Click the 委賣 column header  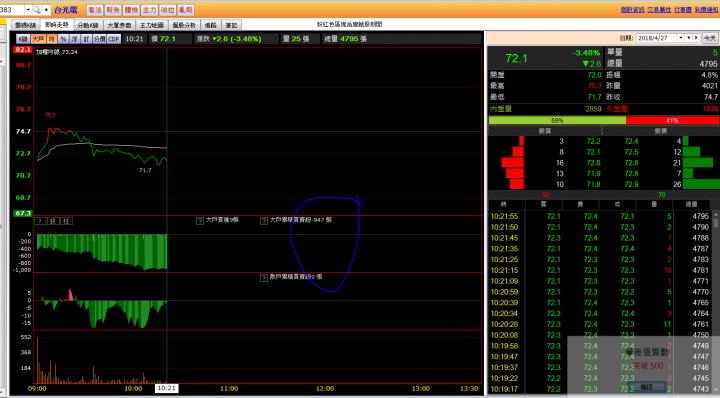(661, 131)
